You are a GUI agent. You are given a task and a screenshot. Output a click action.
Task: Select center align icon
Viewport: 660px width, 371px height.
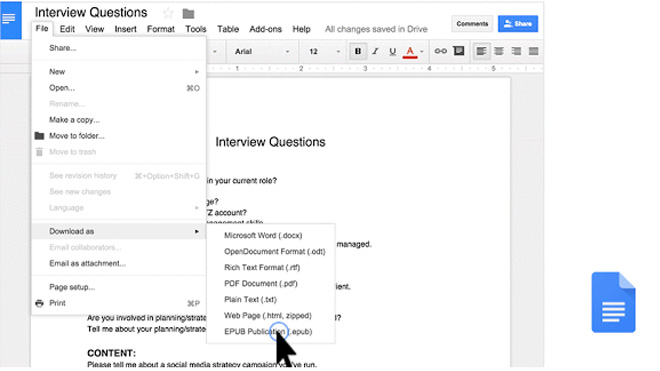[499, 51]
